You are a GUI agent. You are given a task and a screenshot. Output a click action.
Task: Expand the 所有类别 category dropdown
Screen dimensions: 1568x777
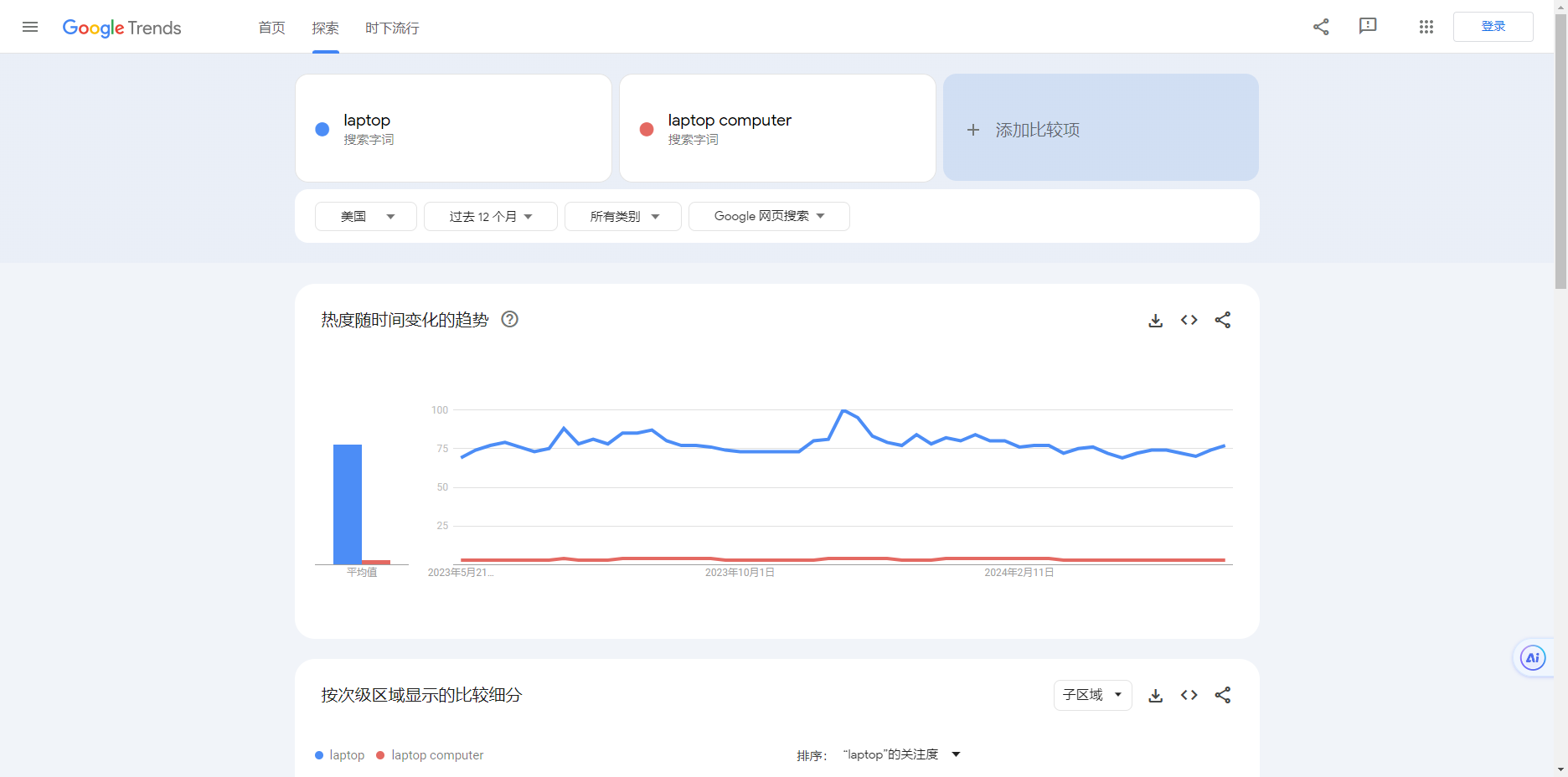coord(623,216)
